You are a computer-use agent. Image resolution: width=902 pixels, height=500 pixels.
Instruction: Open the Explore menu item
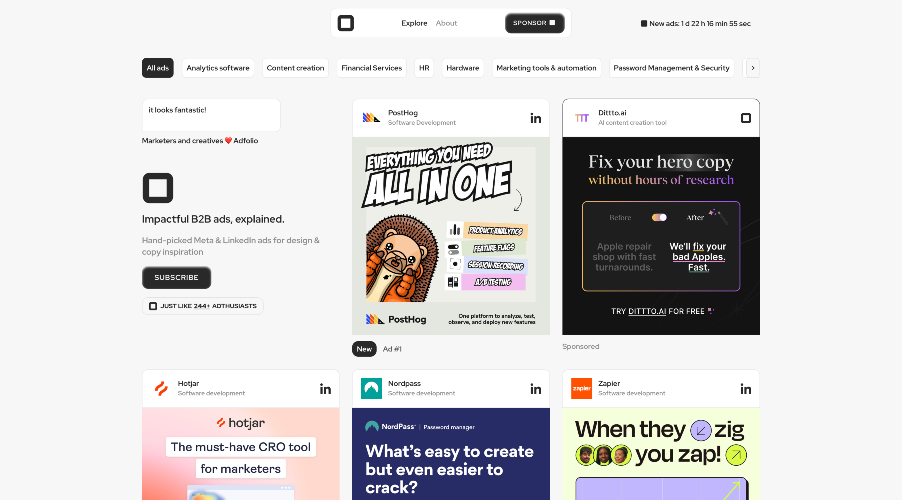coord(414,23)
